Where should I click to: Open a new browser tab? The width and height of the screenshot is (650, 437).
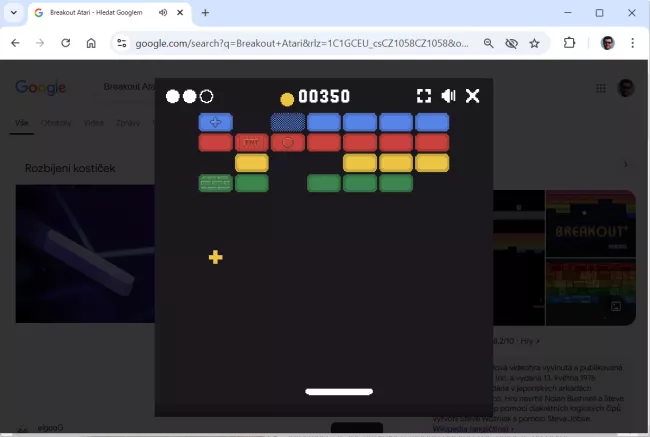click(205, 13)
